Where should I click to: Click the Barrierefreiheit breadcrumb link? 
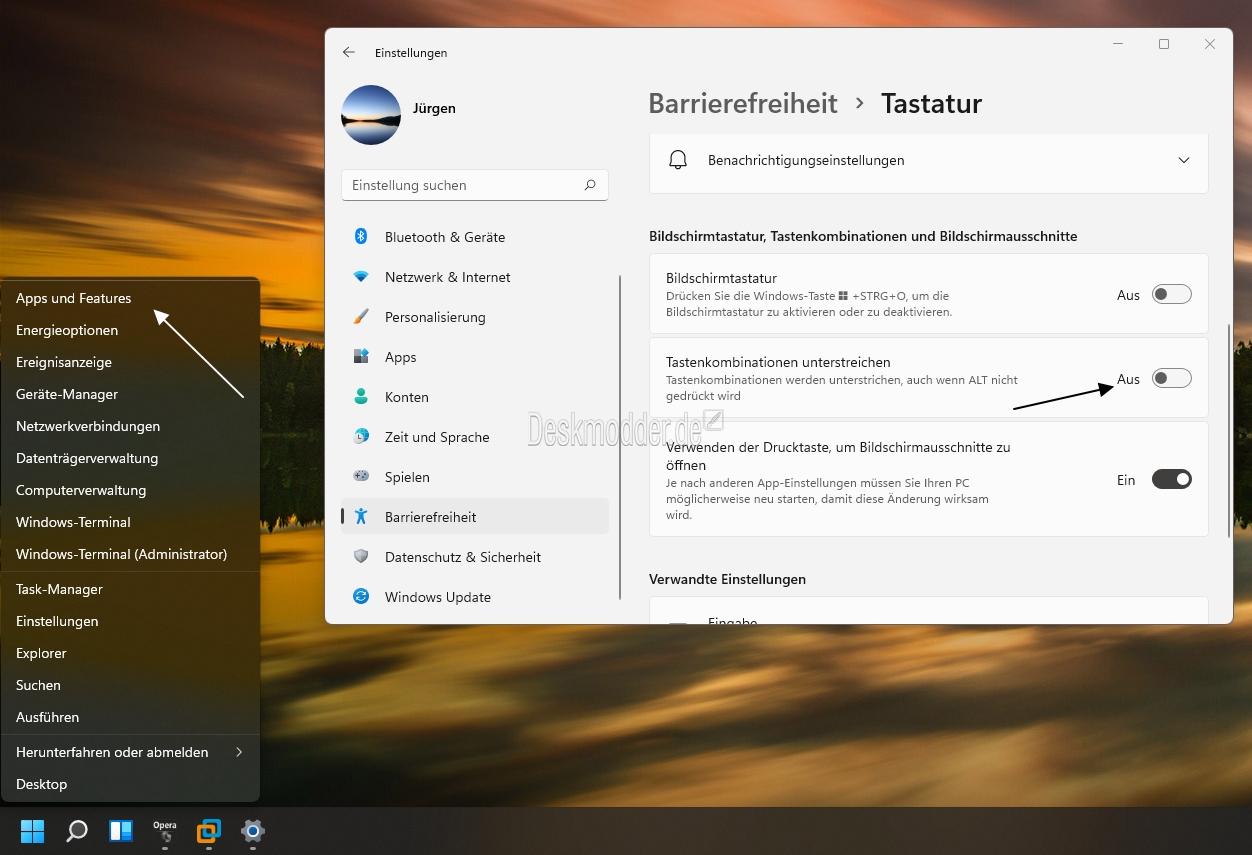point(743,103)
